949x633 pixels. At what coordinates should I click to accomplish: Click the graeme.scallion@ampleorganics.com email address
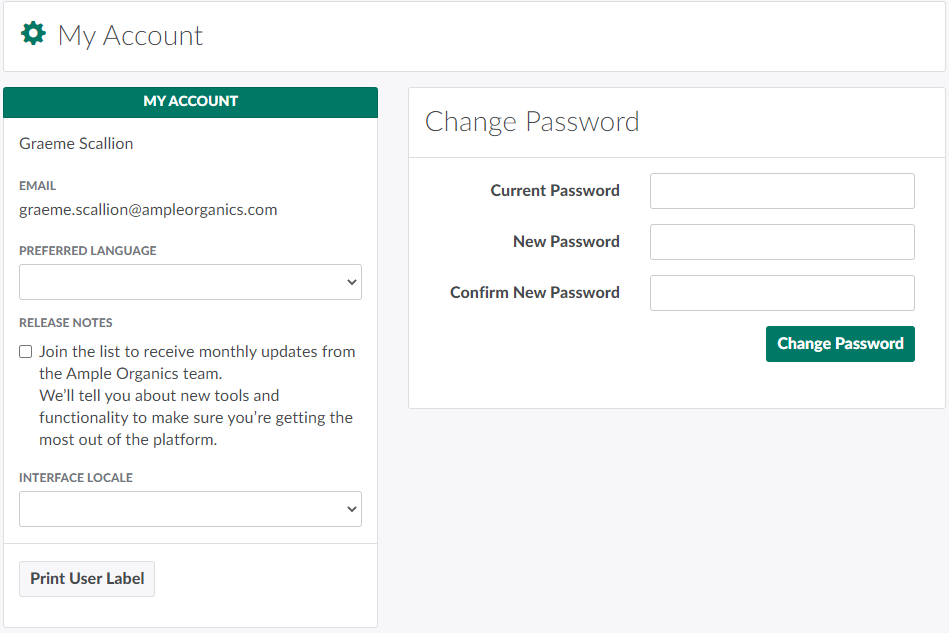[x=148, y=210]
